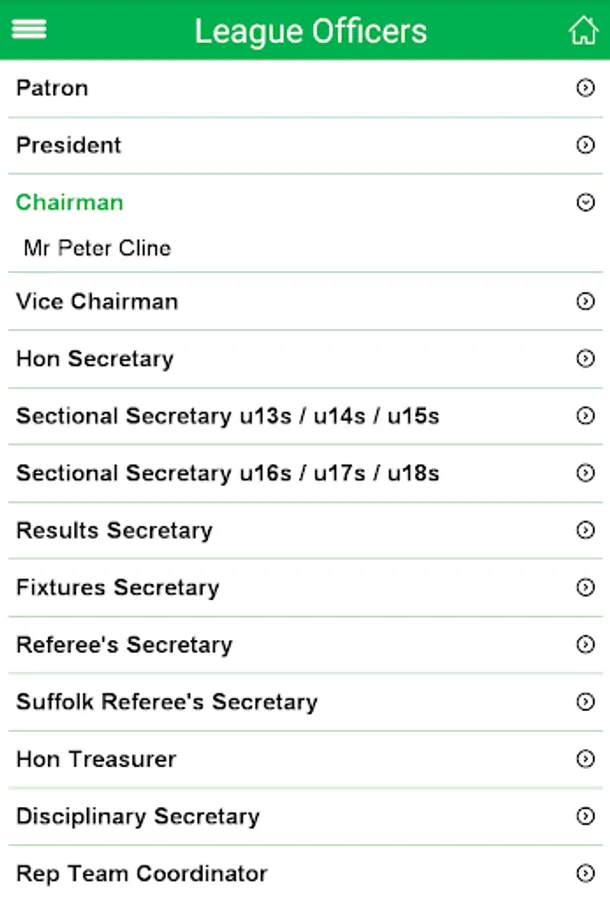This screenshot has width=610, height=900.
Task: Expand Sectional Secretary u13s / u14s / u15s
Action: pyautogui.click(x=228, y=416)
